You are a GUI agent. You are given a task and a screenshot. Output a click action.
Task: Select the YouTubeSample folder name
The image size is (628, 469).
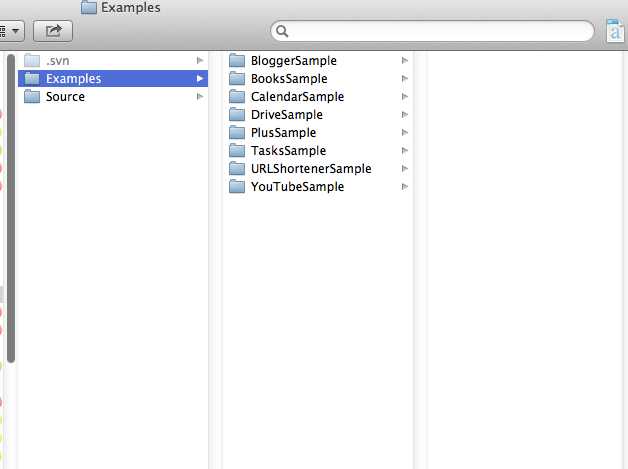pos(298,187)
